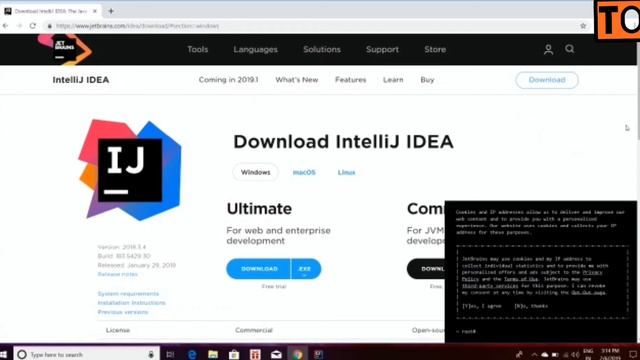Click the browser address bar URL
This screenshot has width=640, height=360.
pos(138,26)
